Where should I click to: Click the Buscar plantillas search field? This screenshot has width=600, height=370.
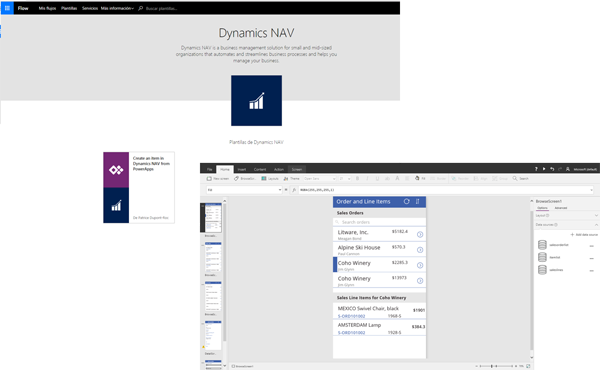[x=161, y=8]
